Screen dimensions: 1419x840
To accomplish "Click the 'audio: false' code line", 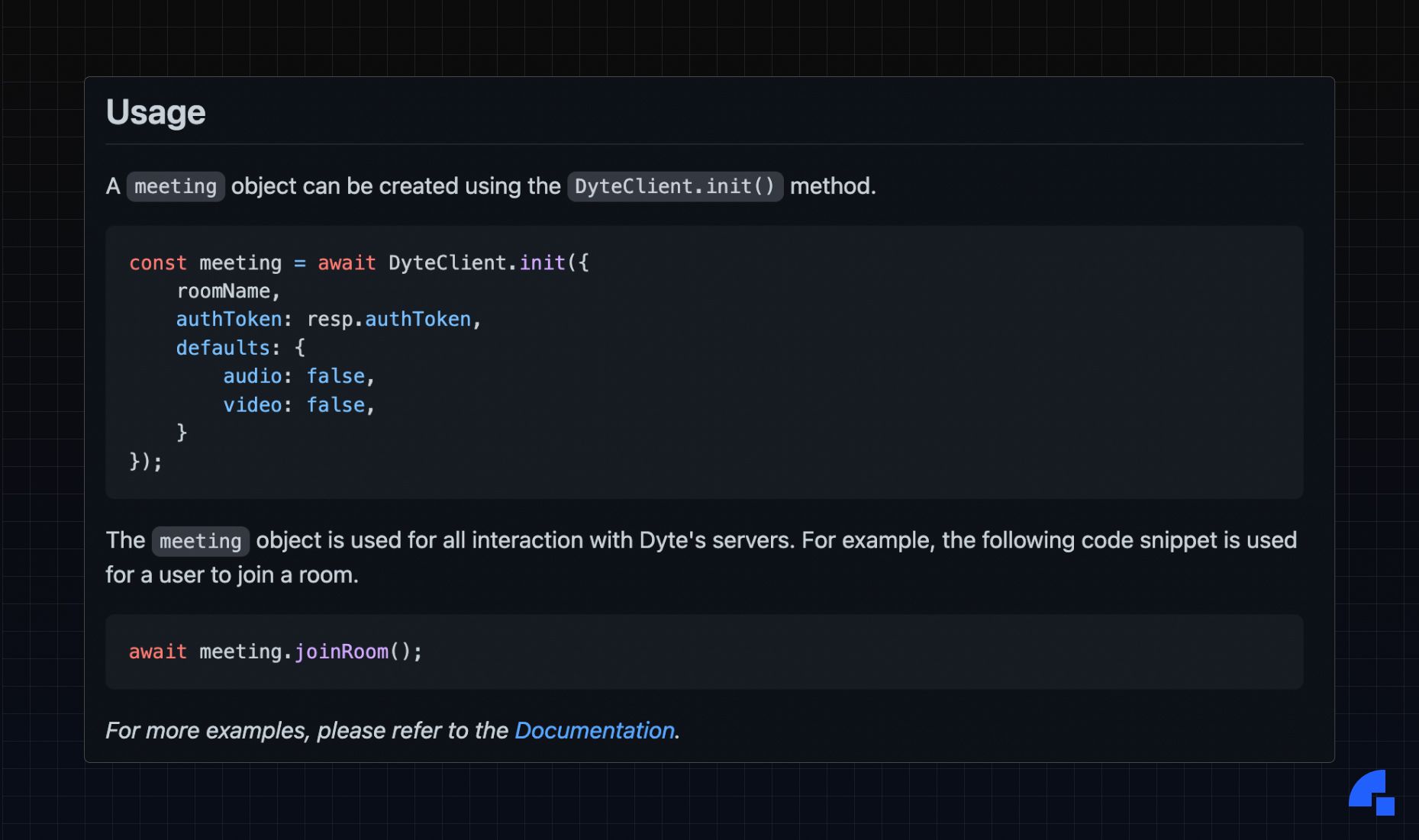I will coord(299,376).
